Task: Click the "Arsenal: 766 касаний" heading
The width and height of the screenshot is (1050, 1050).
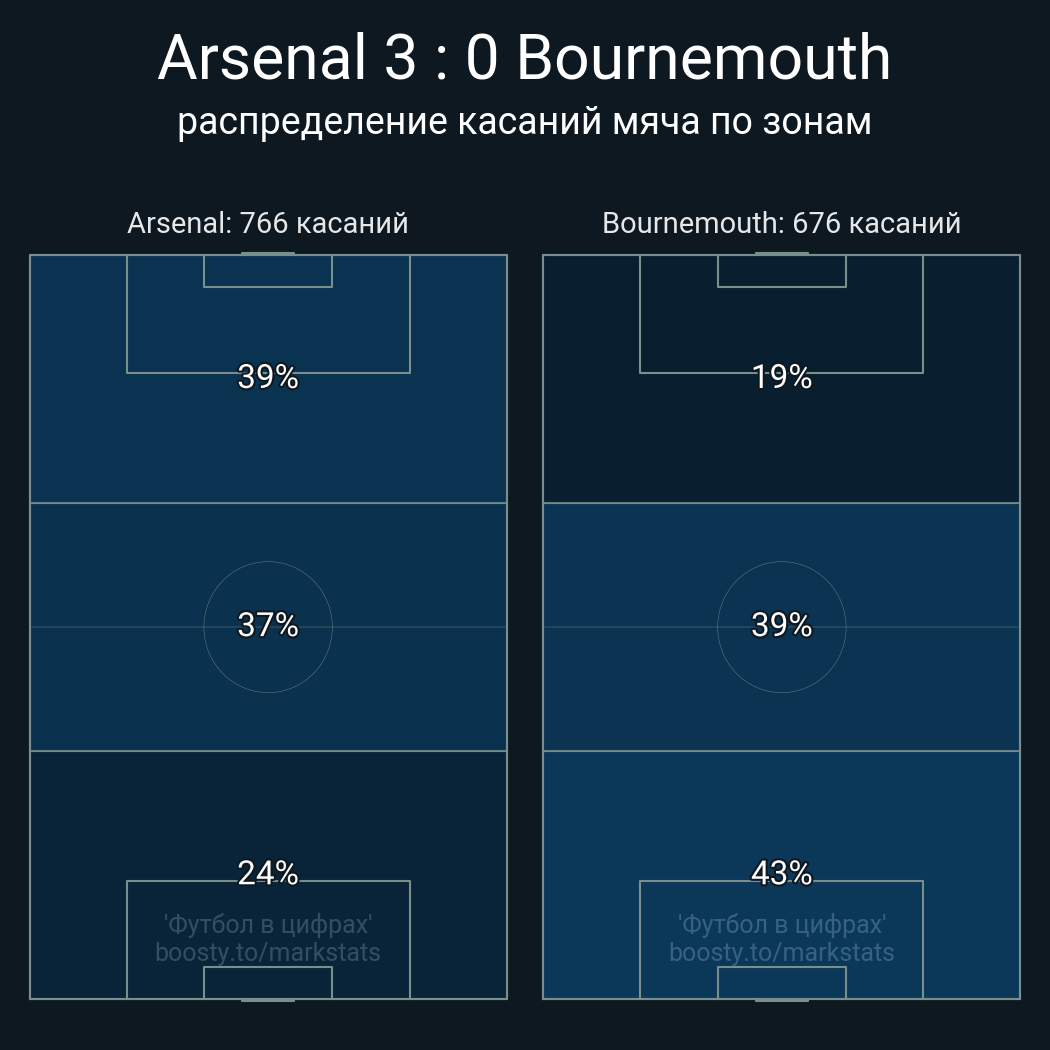Action: pyautogui.click(x=267, y=223)
